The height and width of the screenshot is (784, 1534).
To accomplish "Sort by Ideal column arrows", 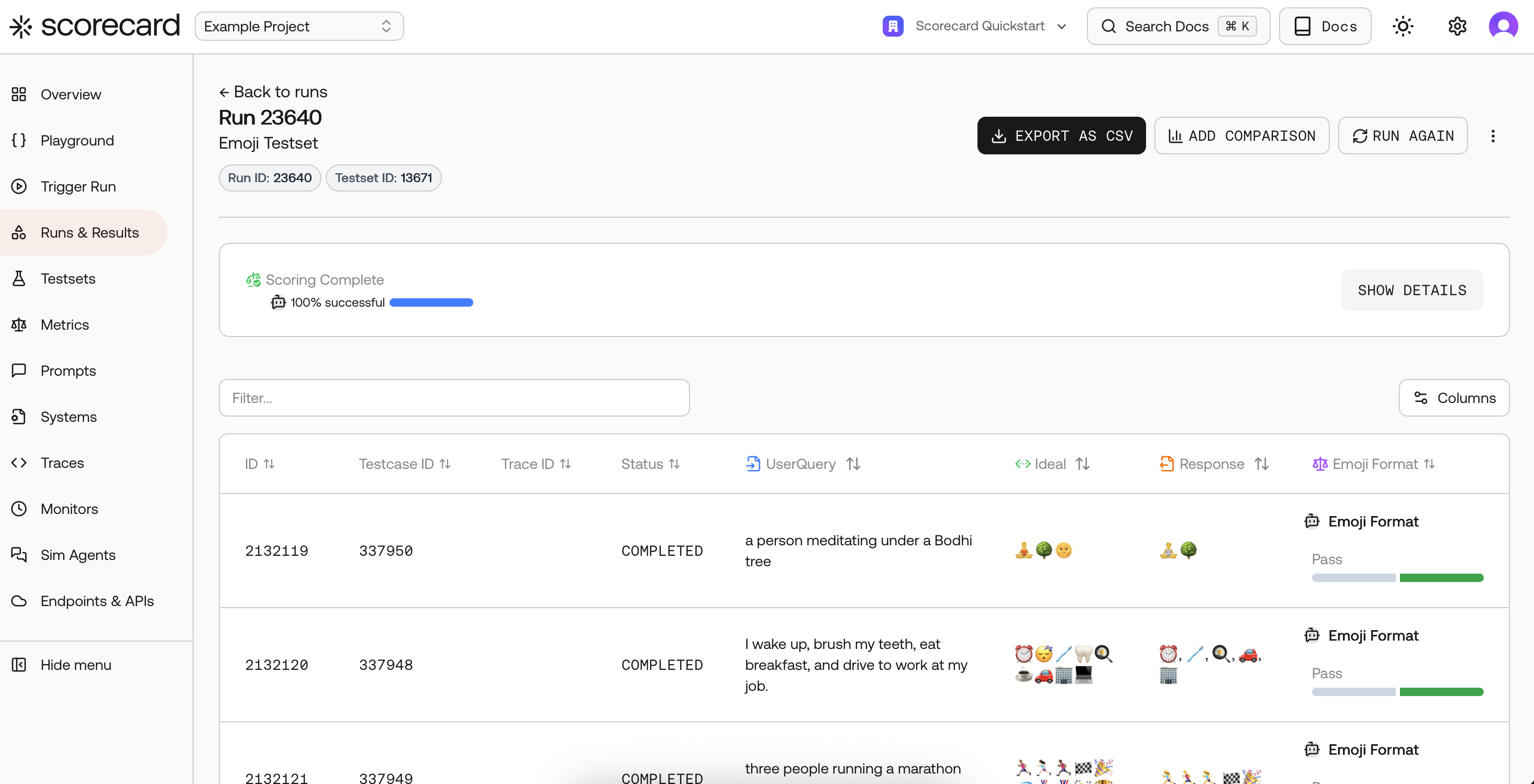I will pos(1083,464).
